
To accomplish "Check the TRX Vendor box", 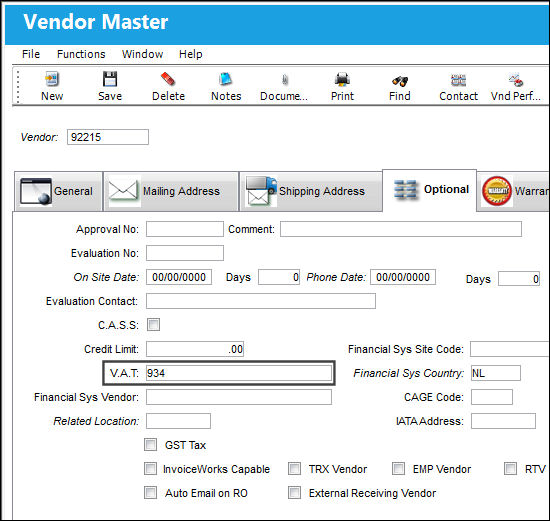I will click(294, 468).
